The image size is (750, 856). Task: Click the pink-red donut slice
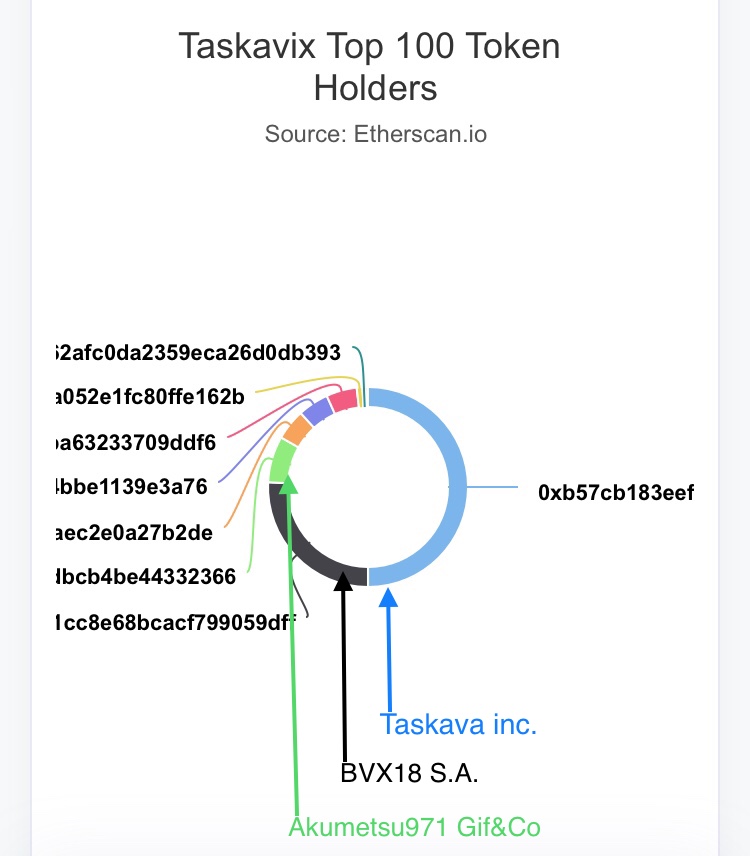pyautogui.click(x=343, y=400)
